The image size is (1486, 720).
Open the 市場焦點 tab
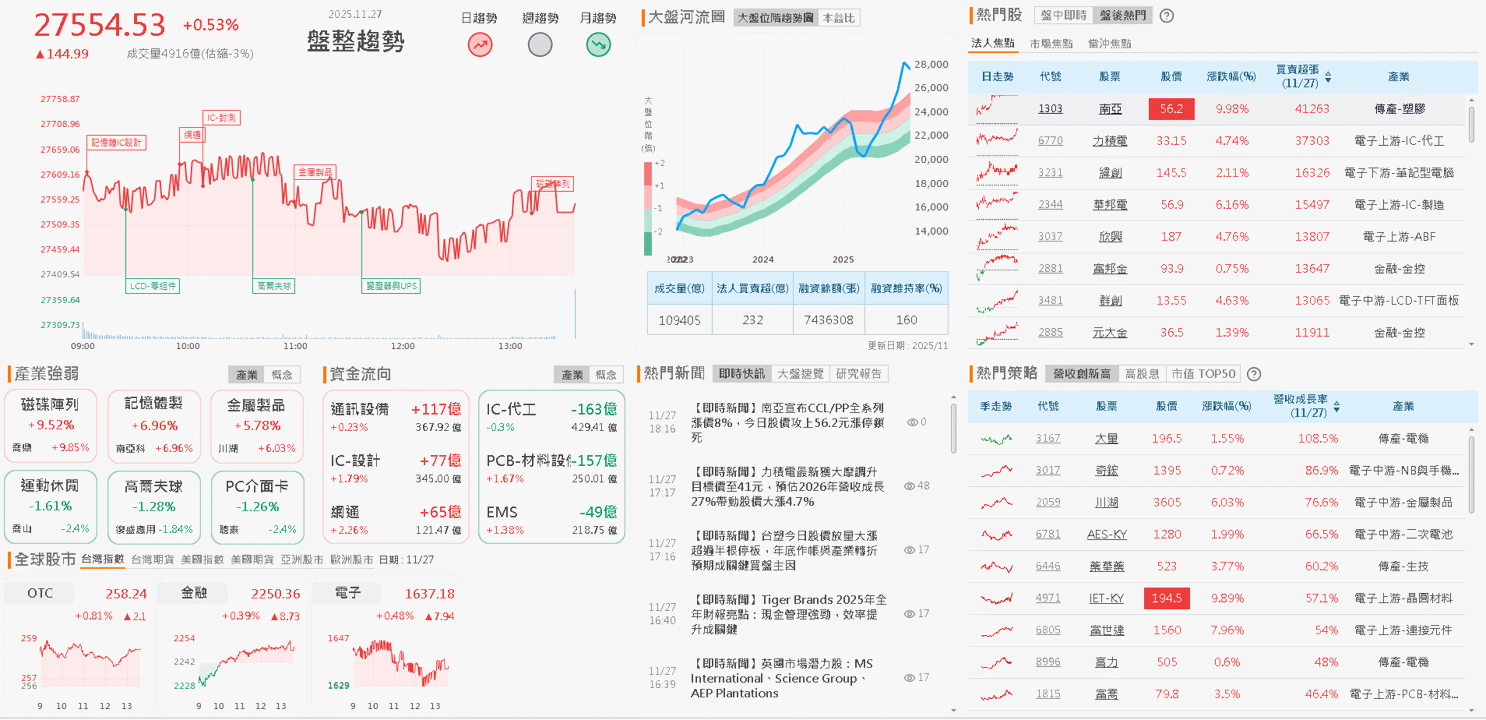pyautogui.click(x=1051, y=44)
